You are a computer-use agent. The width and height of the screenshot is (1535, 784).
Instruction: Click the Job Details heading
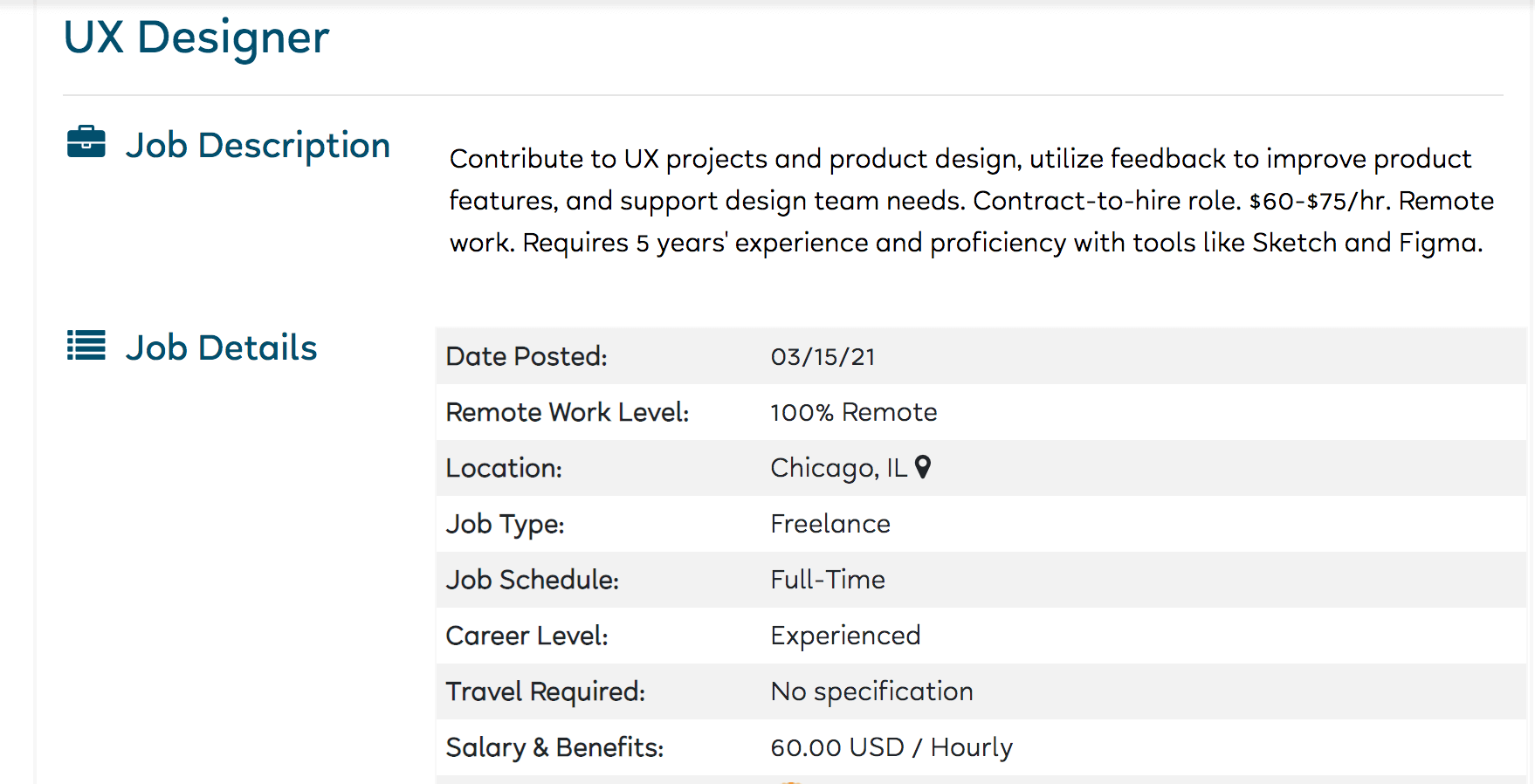click(x=221, y=347)
